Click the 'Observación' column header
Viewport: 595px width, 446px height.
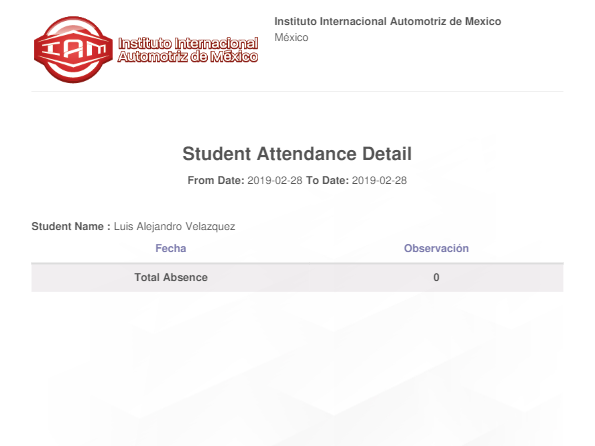[x=436, y=248]
